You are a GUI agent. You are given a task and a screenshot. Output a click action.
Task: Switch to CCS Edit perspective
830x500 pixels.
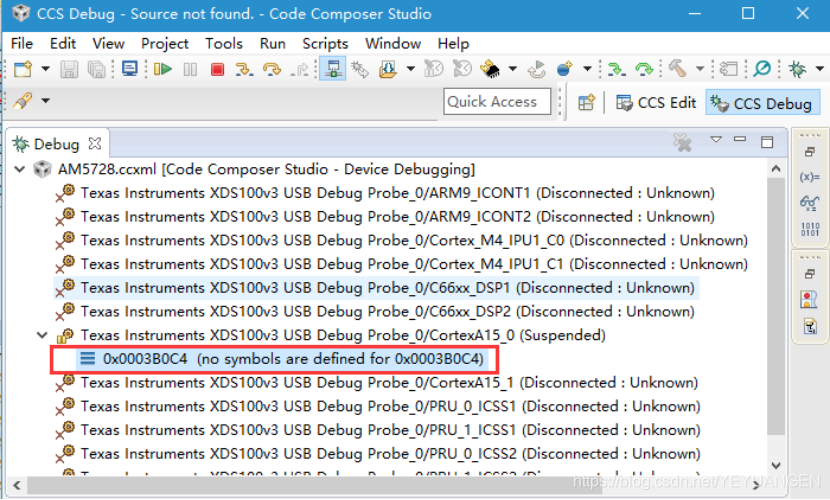(x=656, y=102)
